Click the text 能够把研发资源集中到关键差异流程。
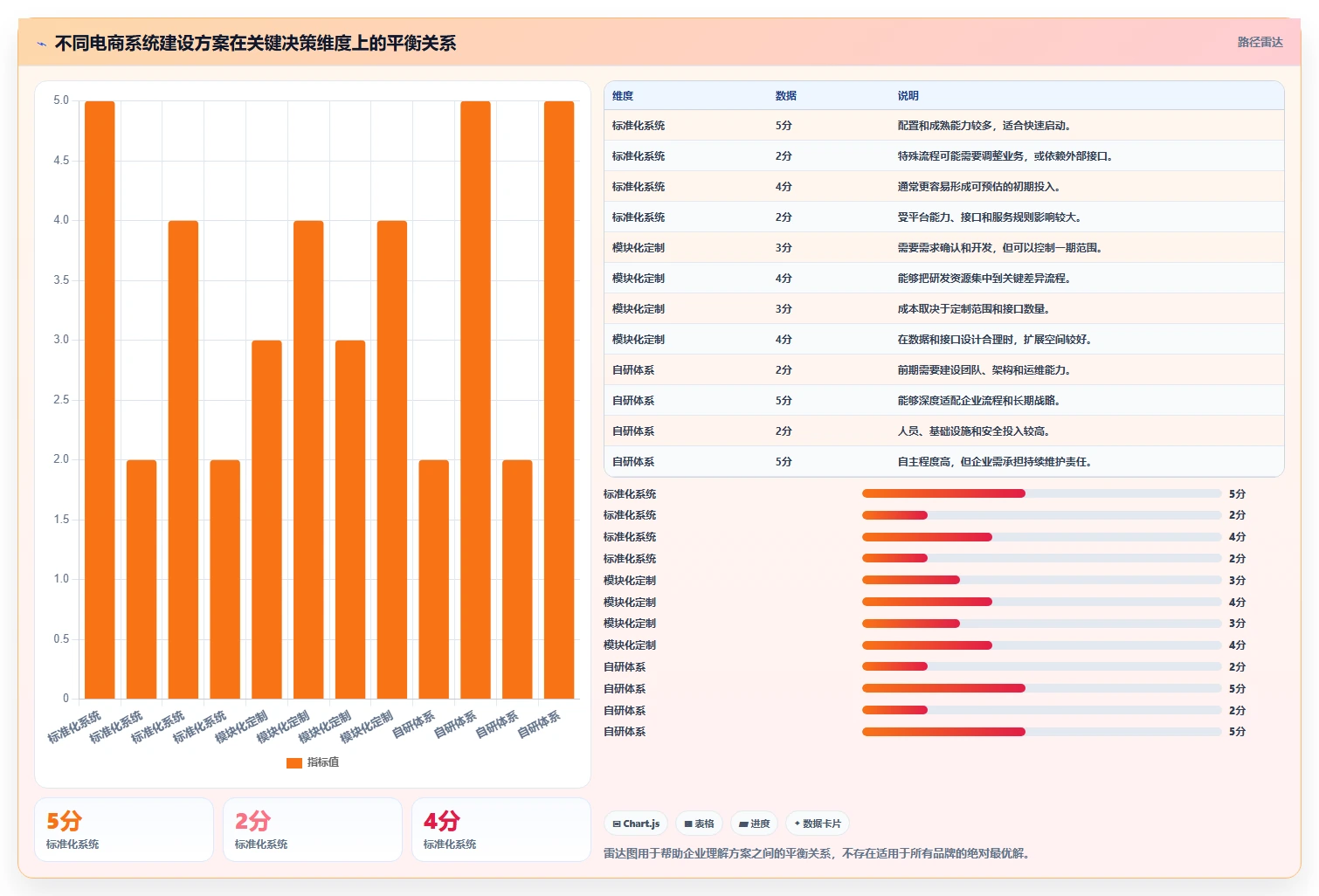The height and width of the screenshot is (896, 1319). pyautogui.click(x=984, y=279)
